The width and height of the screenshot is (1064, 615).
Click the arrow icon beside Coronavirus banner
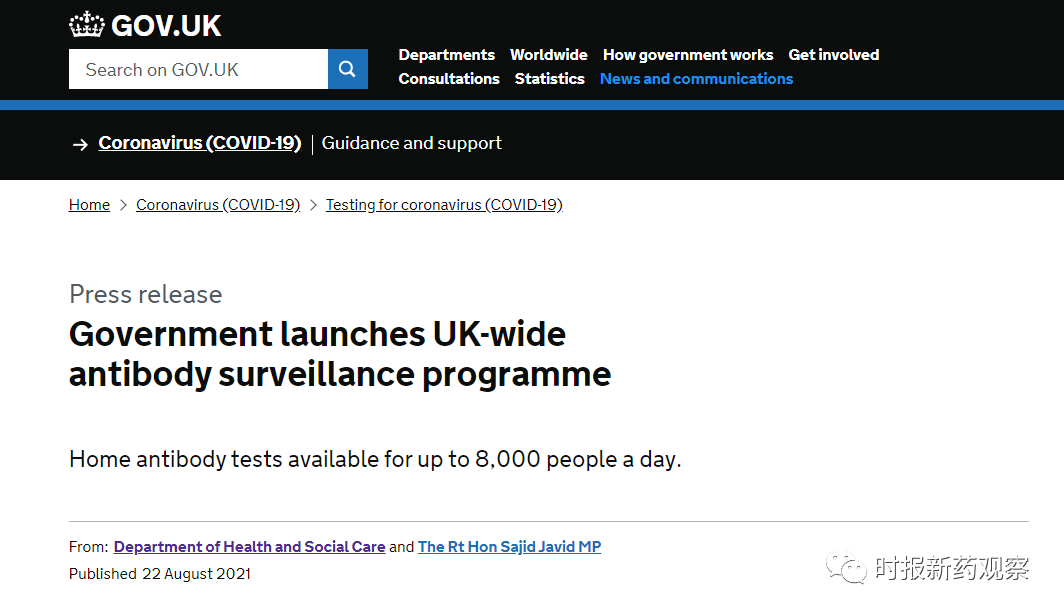click(x=80, y=145)
